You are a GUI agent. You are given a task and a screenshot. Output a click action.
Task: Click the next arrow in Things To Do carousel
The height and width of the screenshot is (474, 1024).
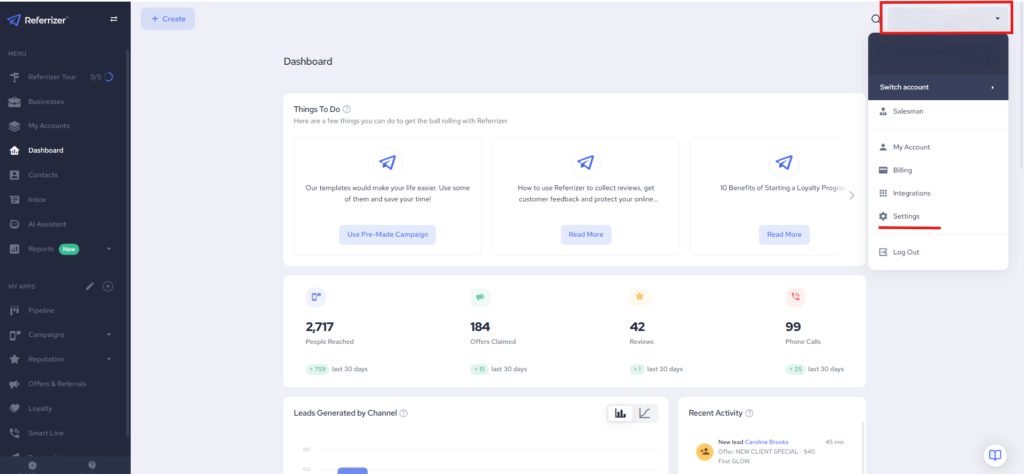pyautogui.click(x=852, y=195)
